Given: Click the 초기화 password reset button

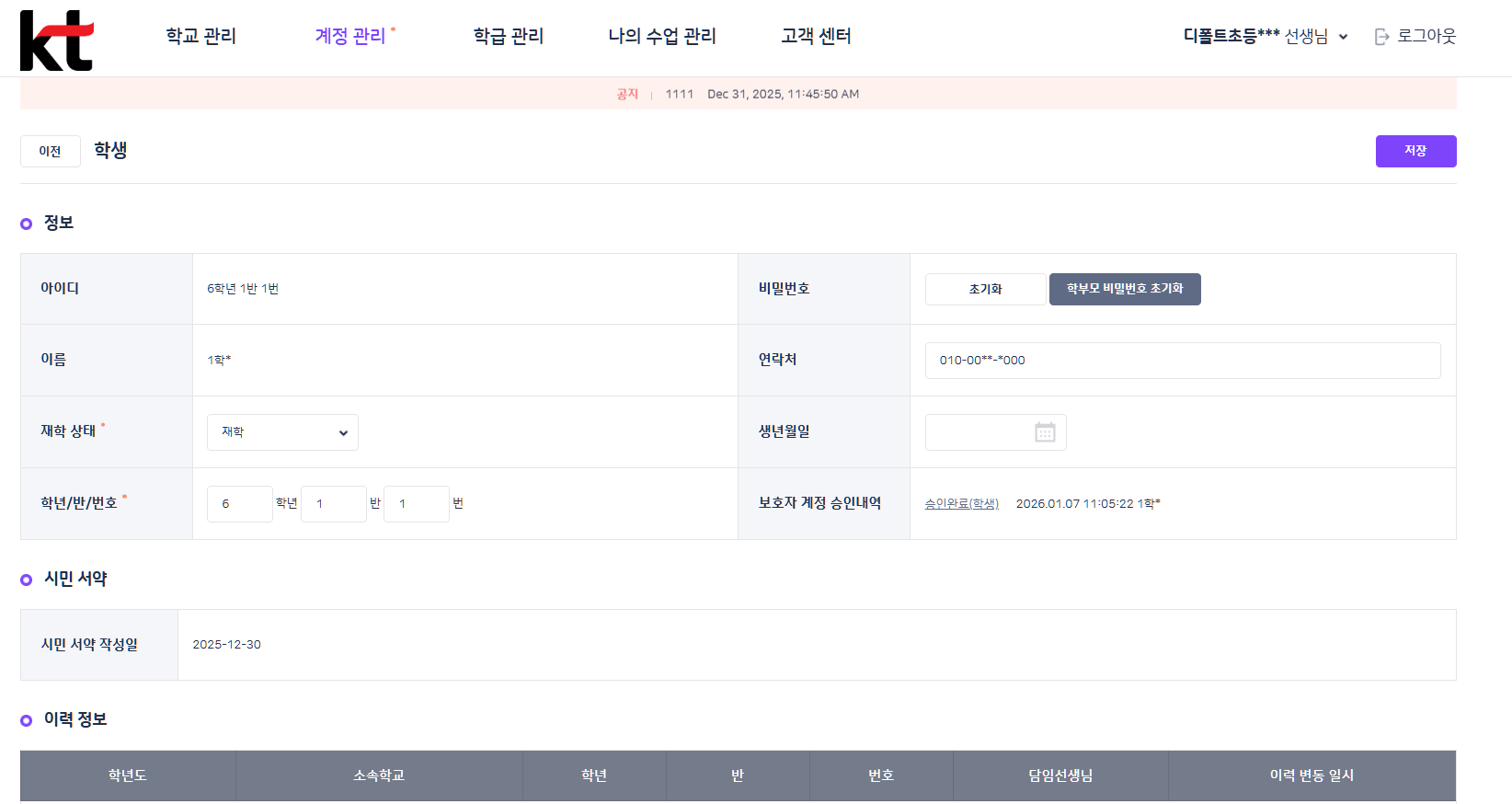Looking at the screenshot, I should pyautogui.click(x=985, y=289).
